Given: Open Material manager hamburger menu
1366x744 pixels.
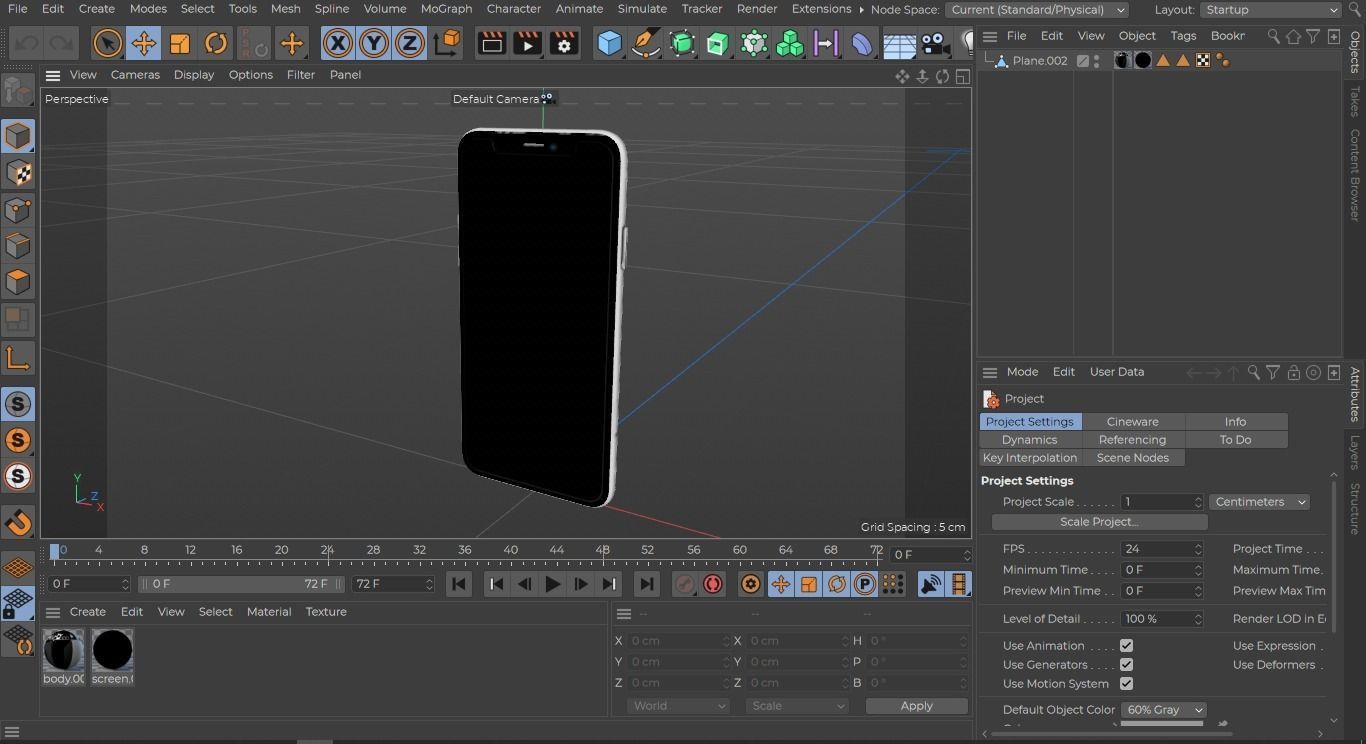Looking at the screenshot, I should tap(53, 612).
